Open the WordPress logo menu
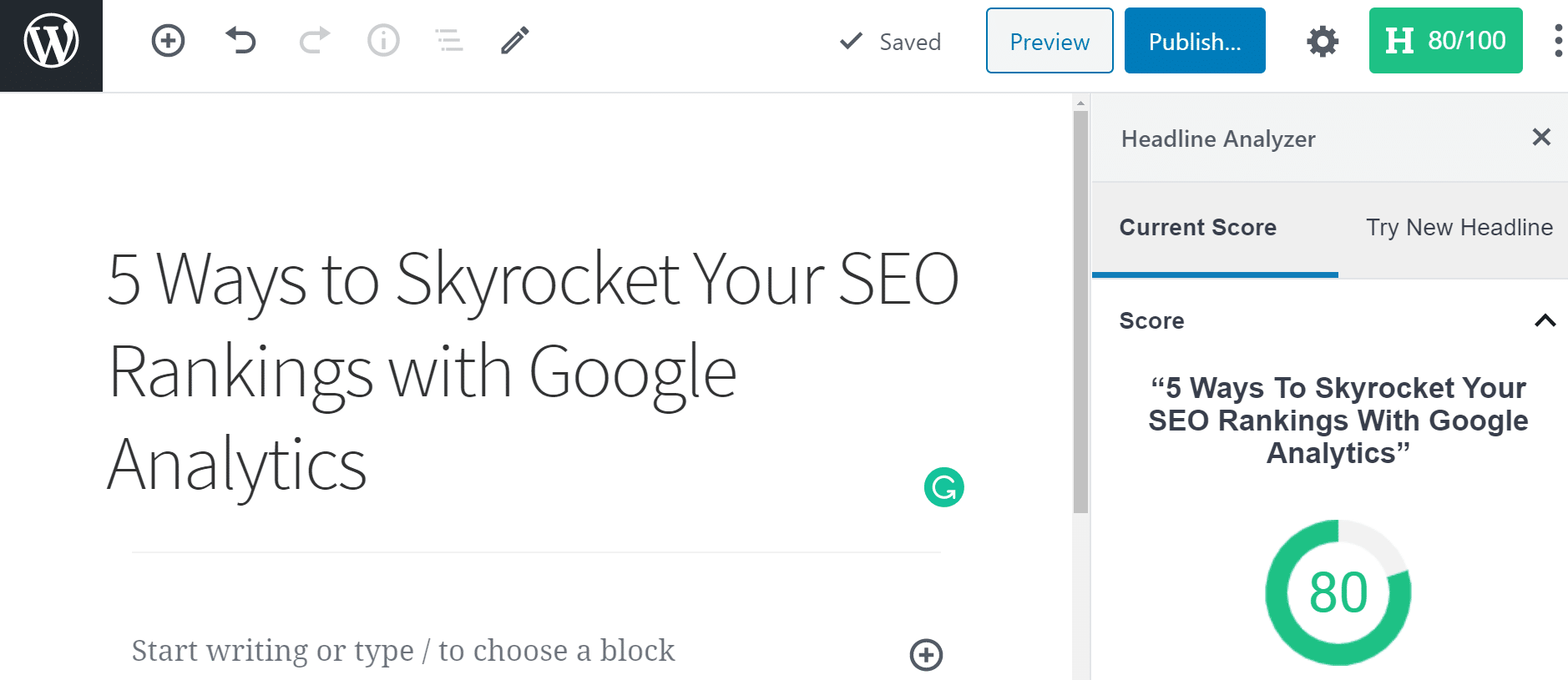 coord(51,45)
